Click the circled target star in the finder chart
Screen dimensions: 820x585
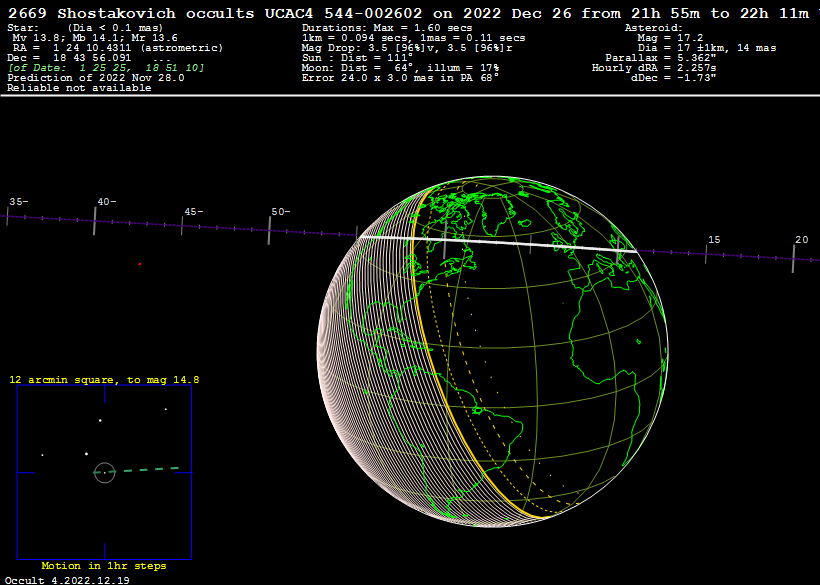104,471
